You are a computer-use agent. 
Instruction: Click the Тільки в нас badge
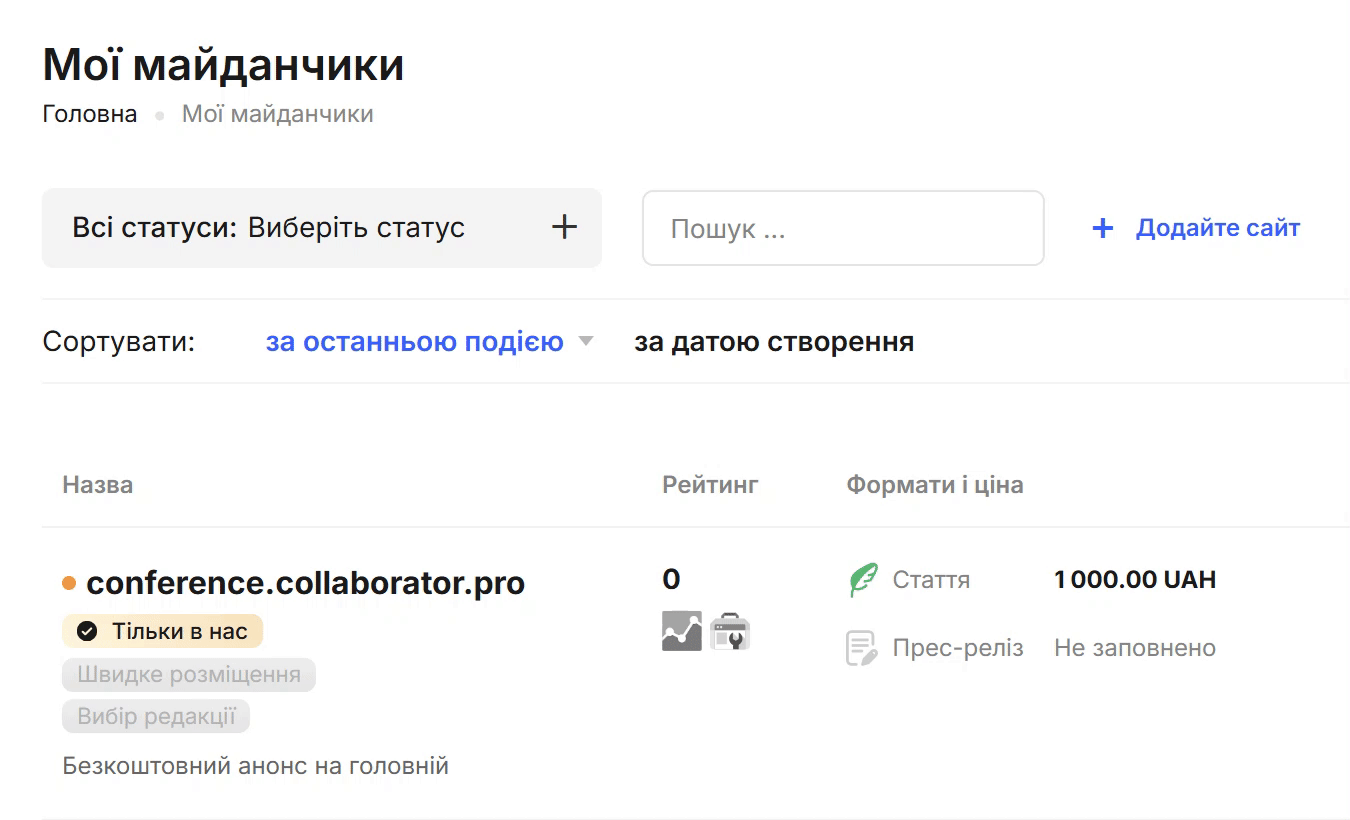162,631
